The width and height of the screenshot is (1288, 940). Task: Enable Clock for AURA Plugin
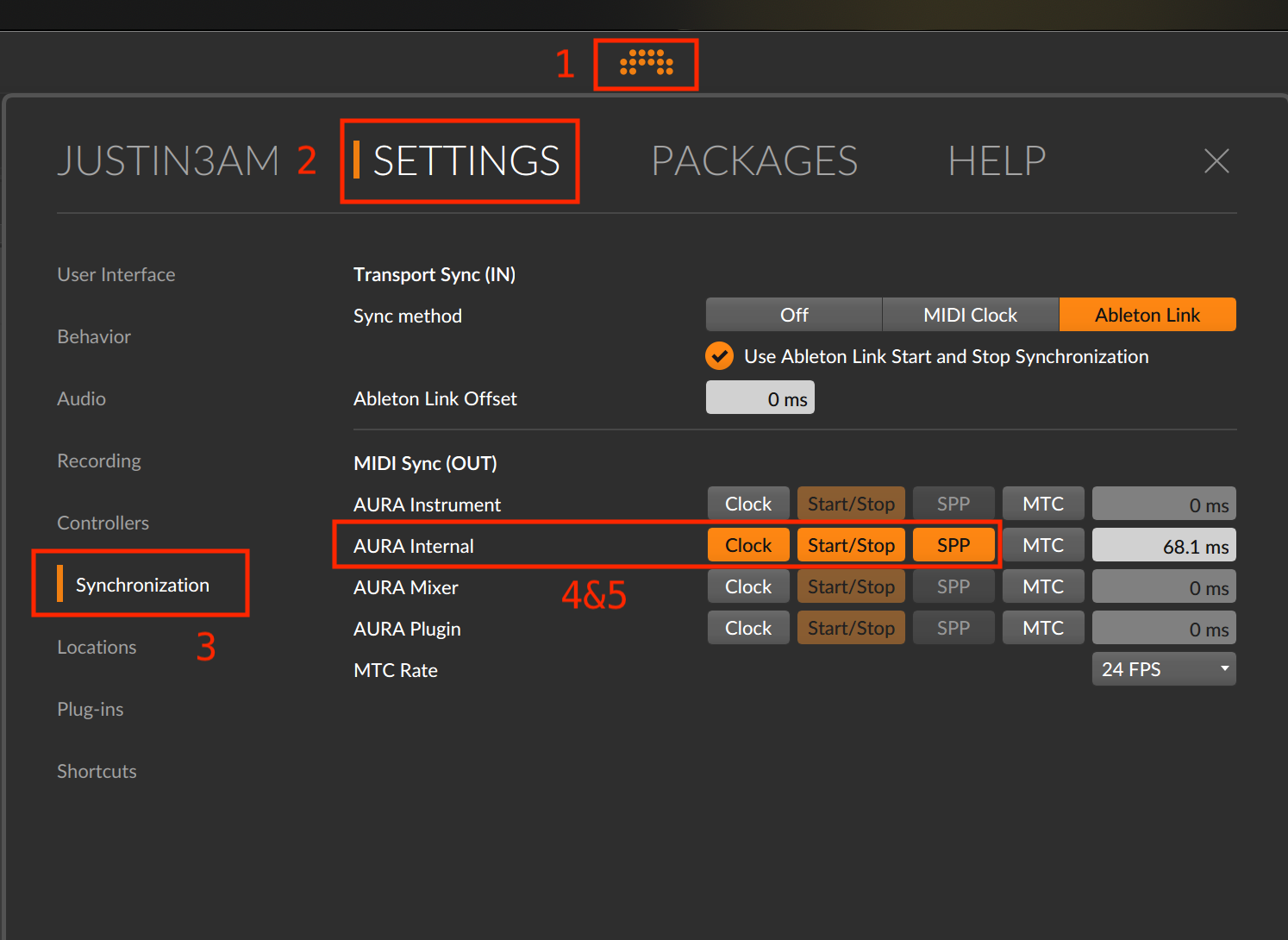point(748,628)
